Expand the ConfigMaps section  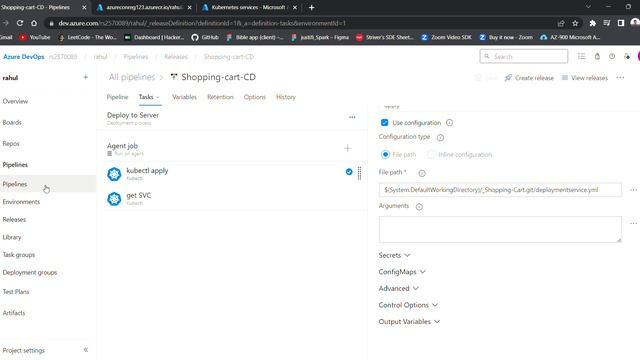[x=402, y=272]
